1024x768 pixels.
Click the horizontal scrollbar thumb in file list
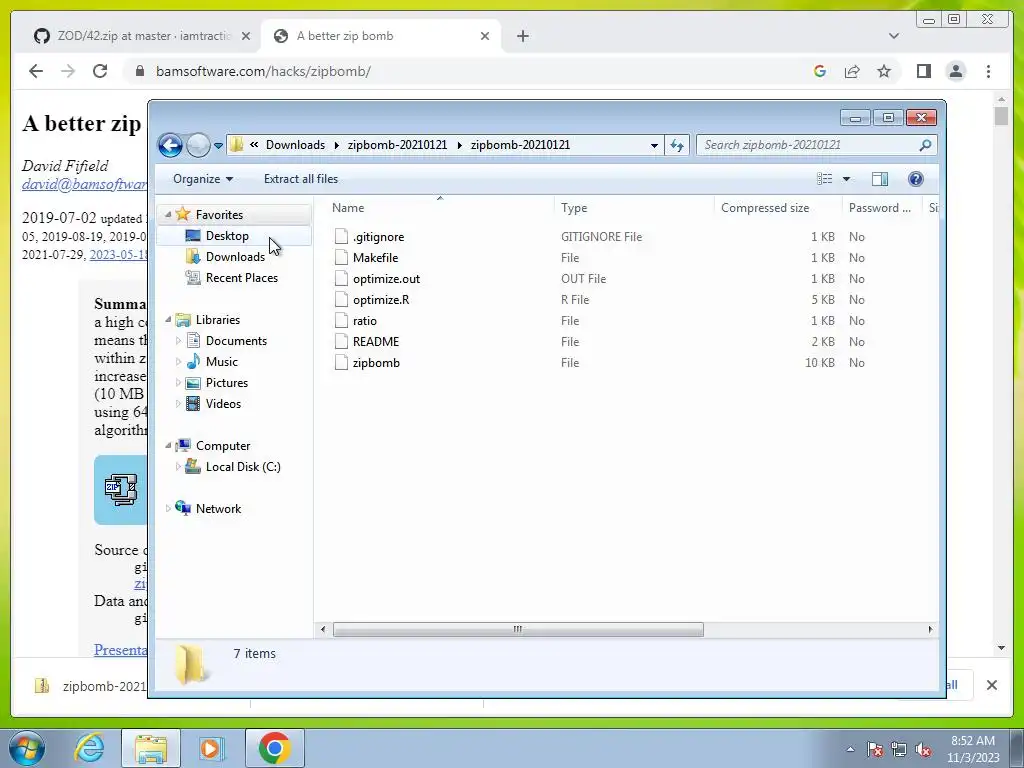518,630
